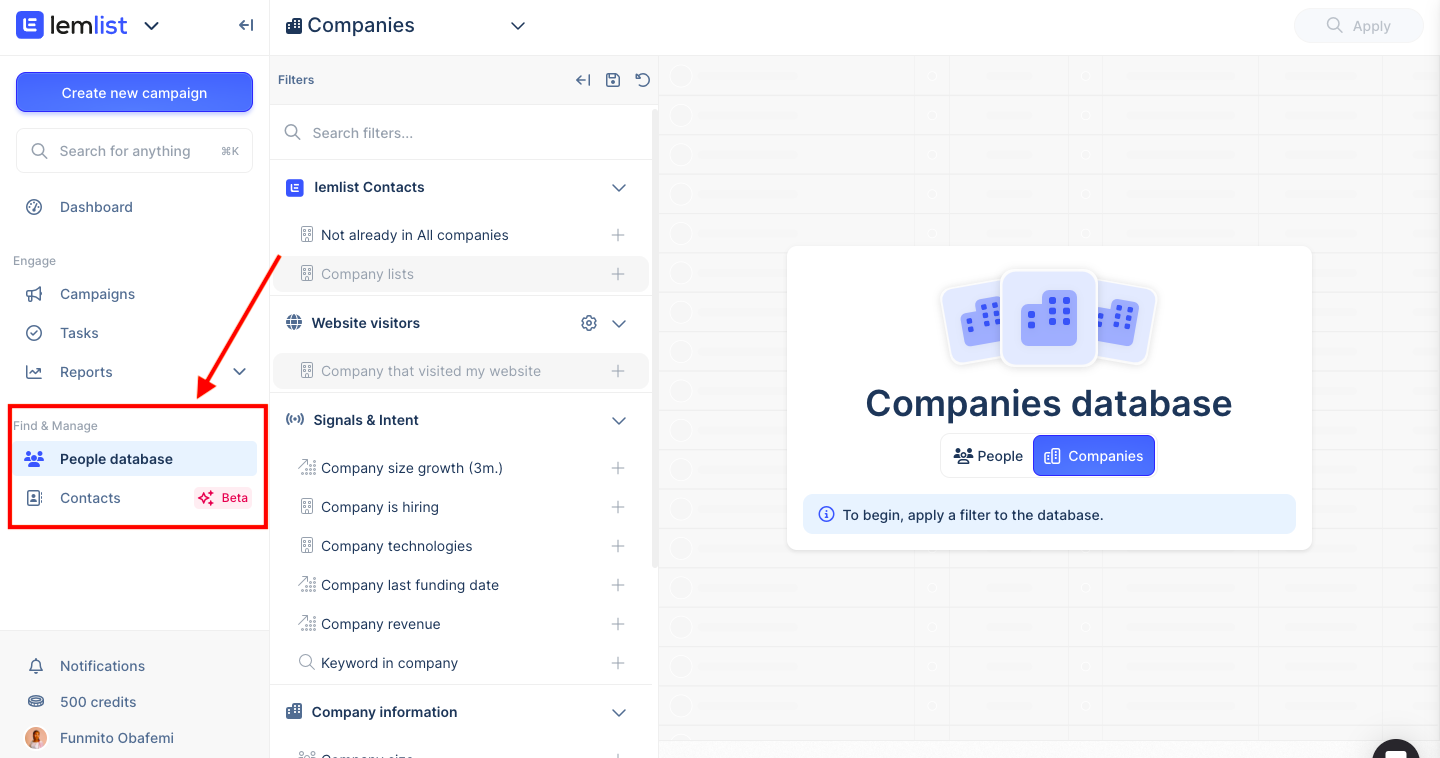
Task: Go to Contacts in the sidebar
Action: click(x=90, y=498)
